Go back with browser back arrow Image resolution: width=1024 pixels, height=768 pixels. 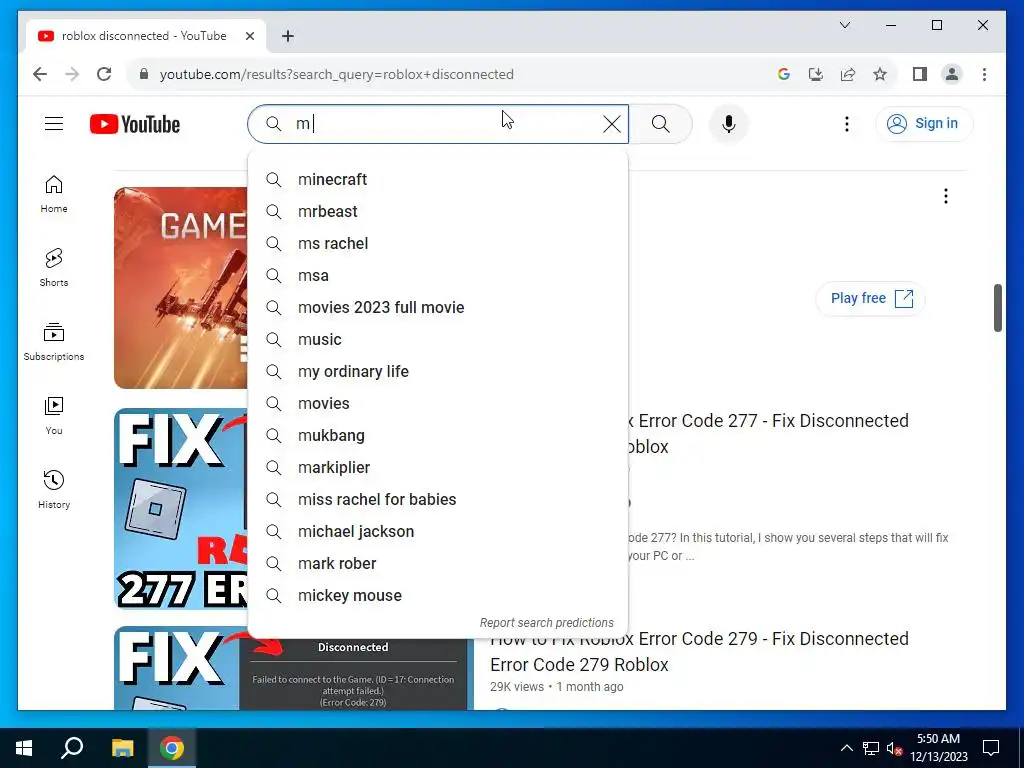[40, 74]
